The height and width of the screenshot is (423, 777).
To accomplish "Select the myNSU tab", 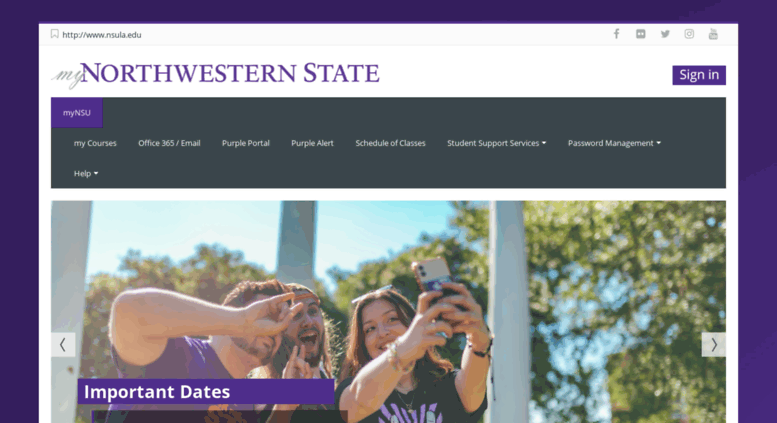I will click(x=77, y=113).
